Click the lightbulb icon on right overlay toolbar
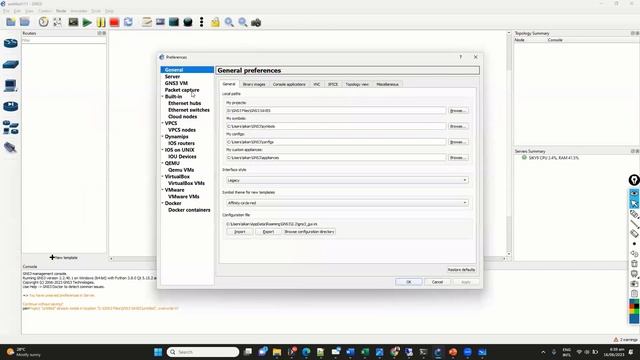The image size is (640, 360). point(634,180)
